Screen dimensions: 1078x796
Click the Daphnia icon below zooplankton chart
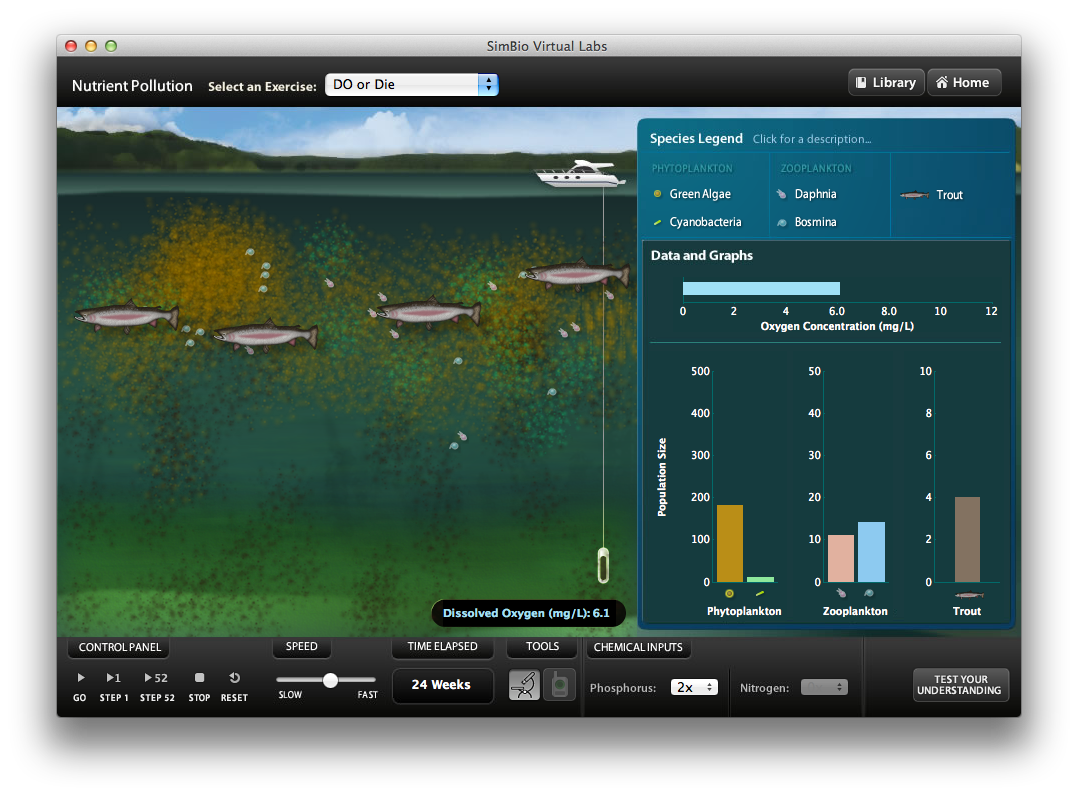(841, 593)
